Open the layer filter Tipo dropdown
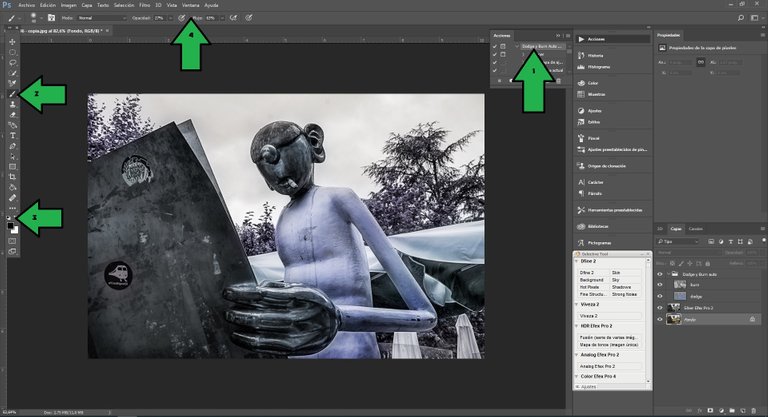 coord(678,242)
